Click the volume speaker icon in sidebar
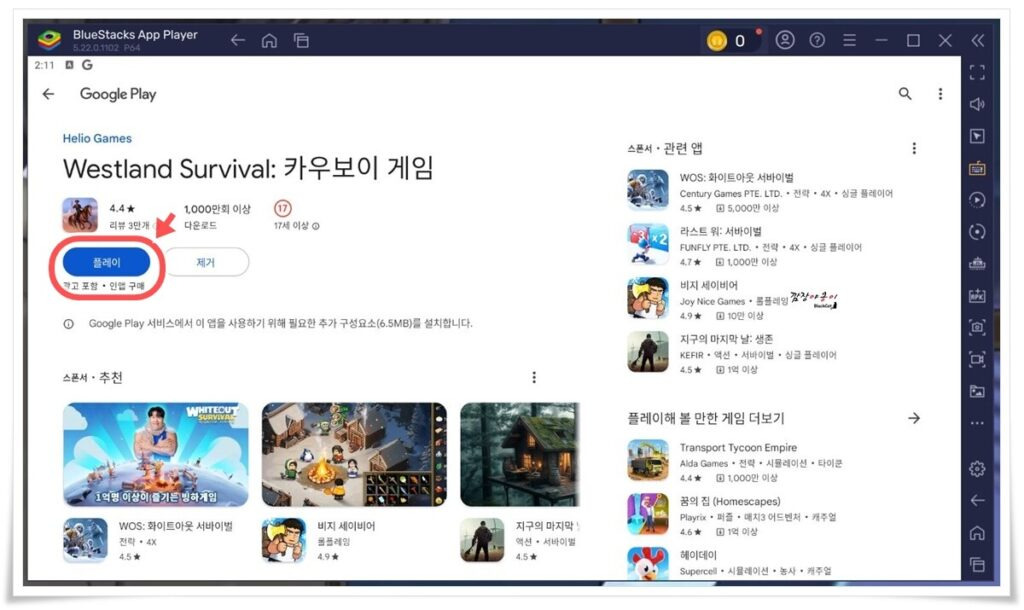The width and height of the screenshot is (1024, 610). [977, 104]
